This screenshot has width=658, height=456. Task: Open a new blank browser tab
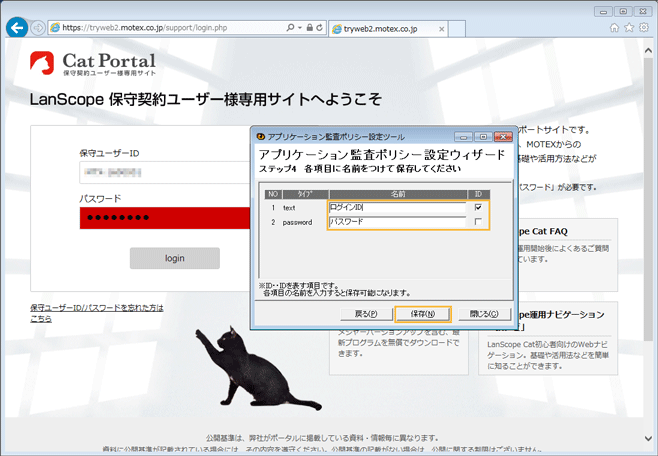point(457,29)
